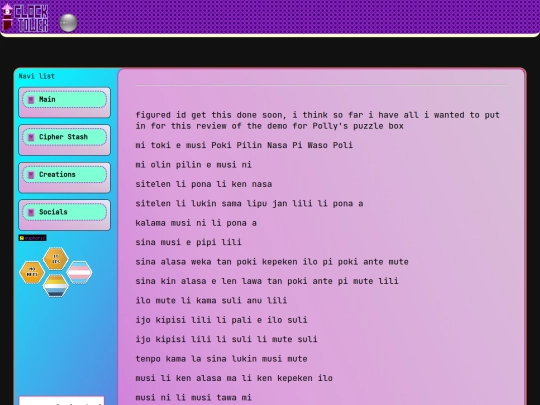Open the Socials page
540x405 pixels.
[x=64, y=212]
